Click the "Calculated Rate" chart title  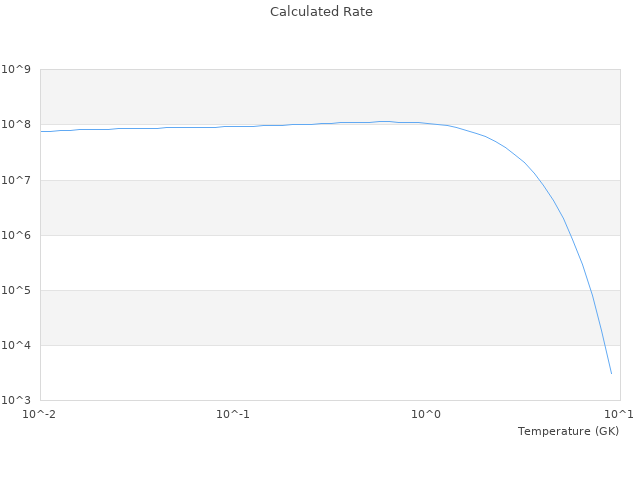[x=320, y=12]
